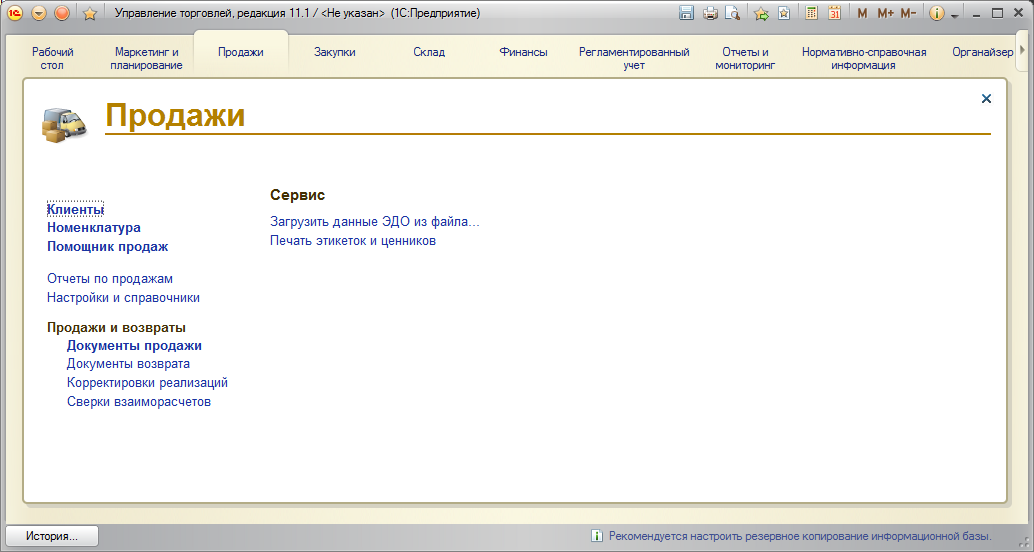The width and height of the screenshot is (1034, 552).
Task: Click the Save icon in title bar
Action: pos(686,13)
